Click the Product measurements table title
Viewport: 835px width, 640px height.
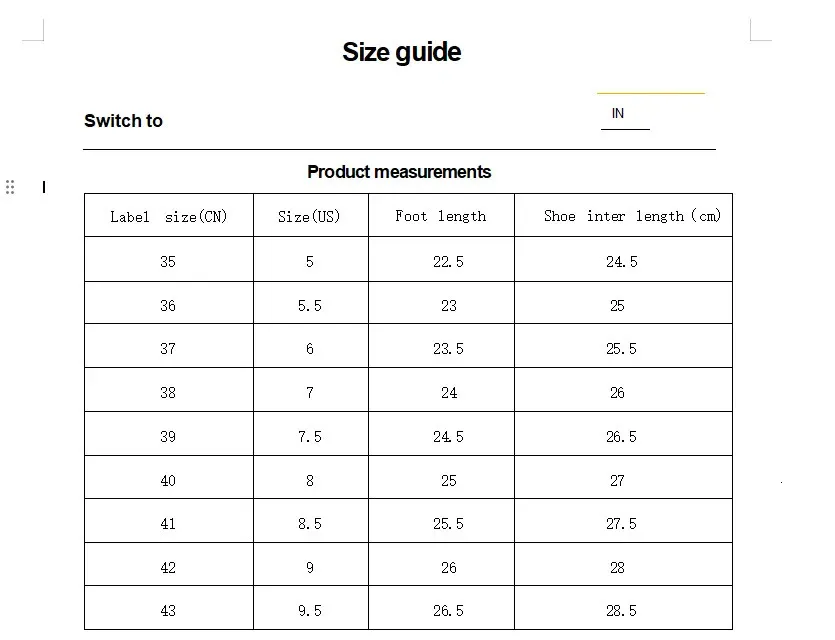click(x=399, y=172)
